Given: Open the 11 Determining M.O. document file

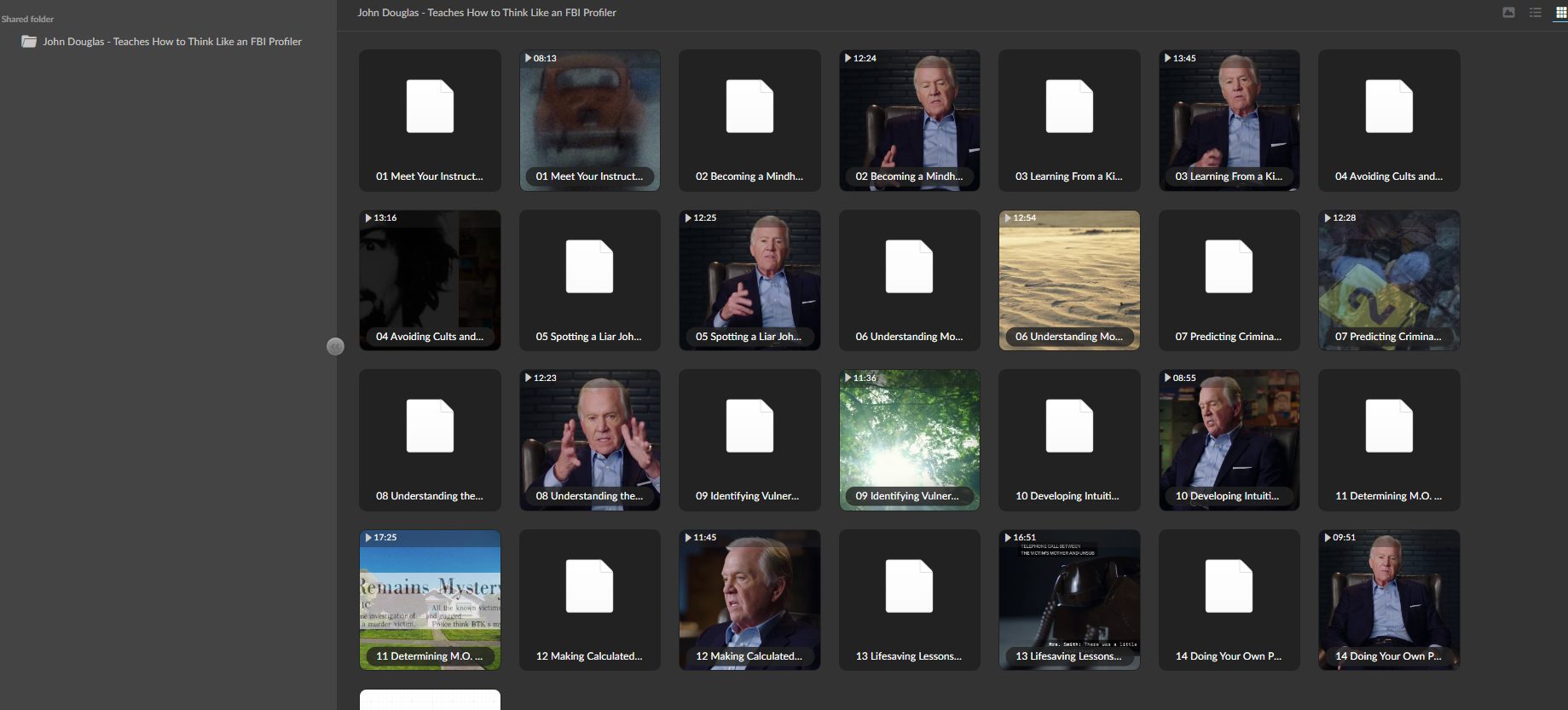Looking at the screenshot, I should (1389, 440).
